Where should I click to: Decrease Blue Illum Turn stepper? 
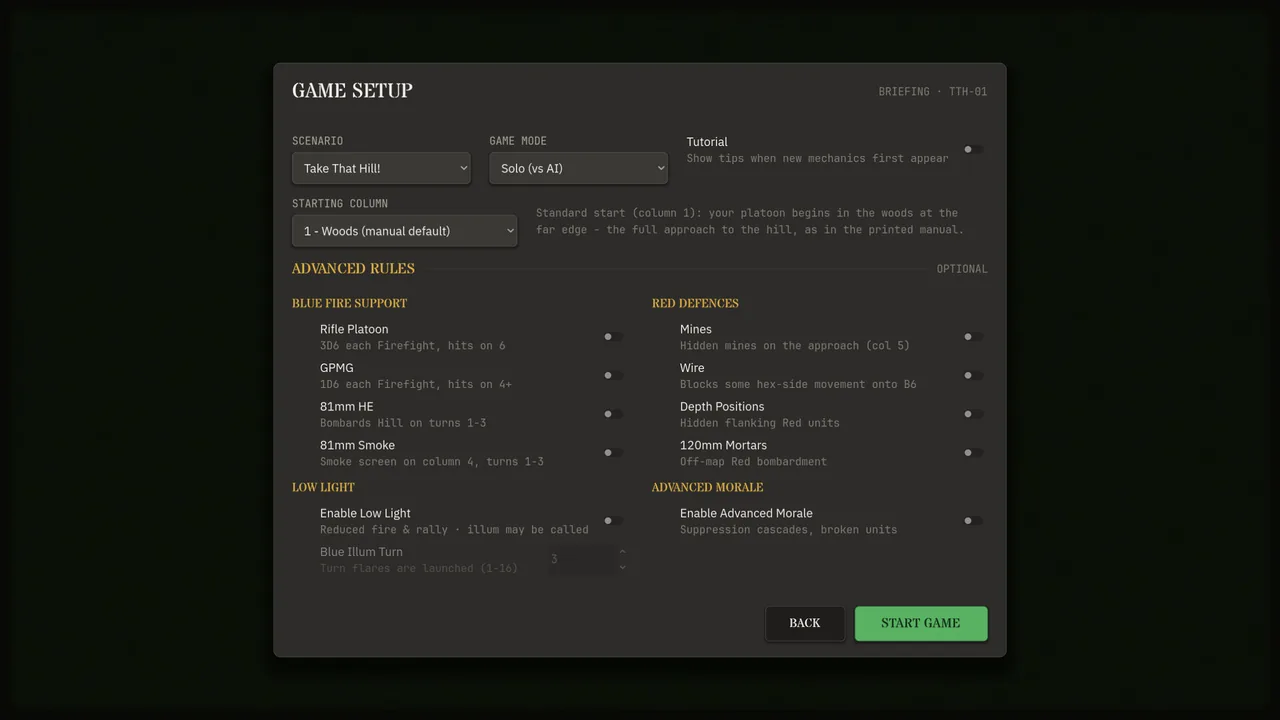click(622, 567)
